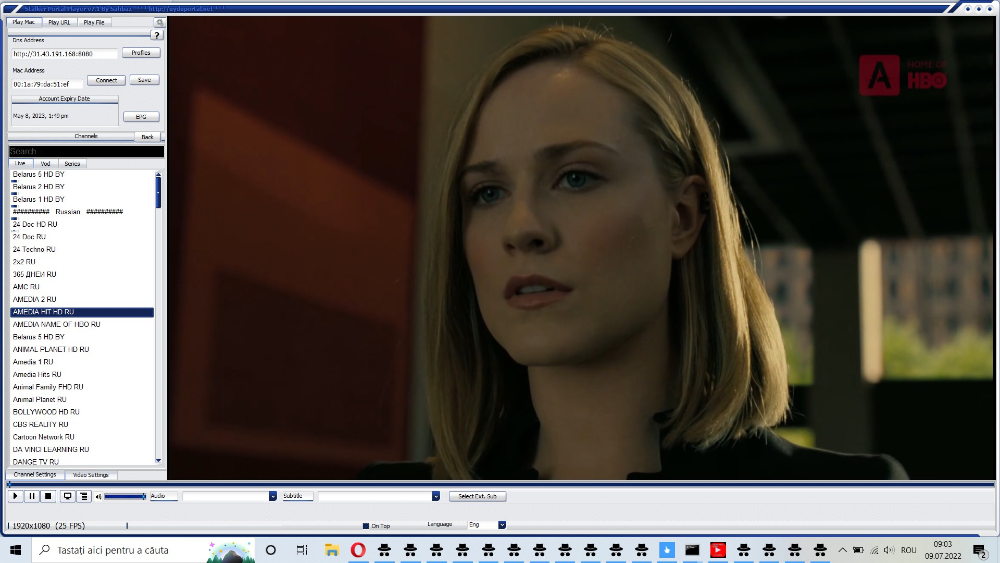Select channel AMEDIA 2 RU

pyautogui.click(x=34, y=300)
